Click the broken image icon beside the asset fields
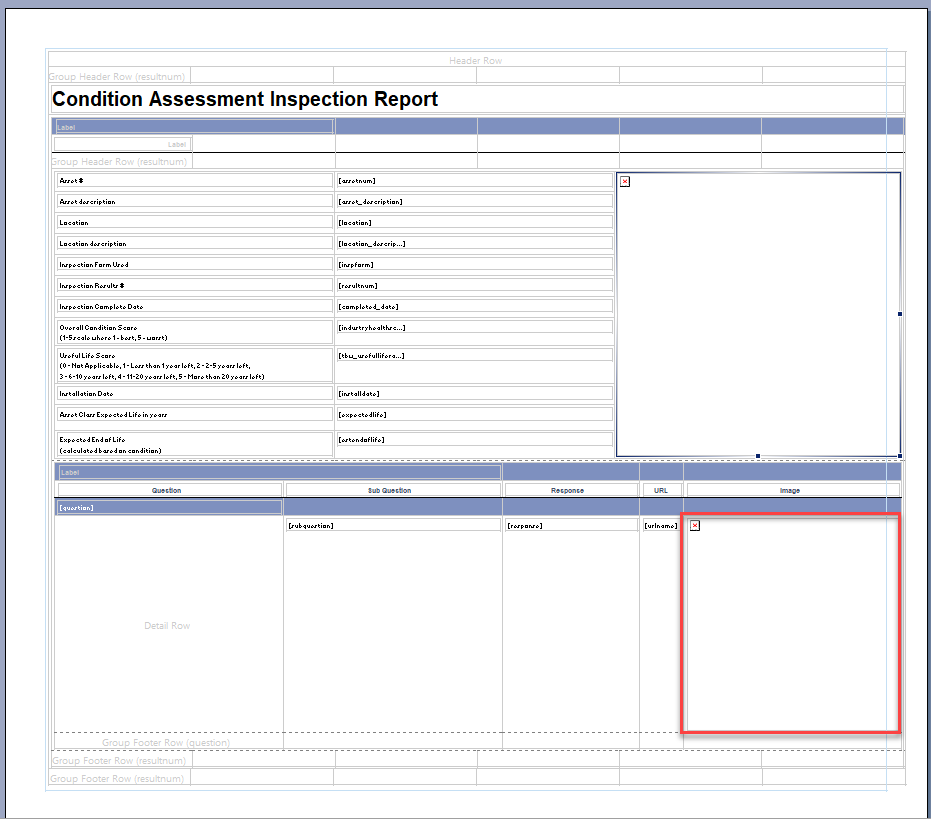Viewport: 931px width, 819px height. (x=625, y=181)
